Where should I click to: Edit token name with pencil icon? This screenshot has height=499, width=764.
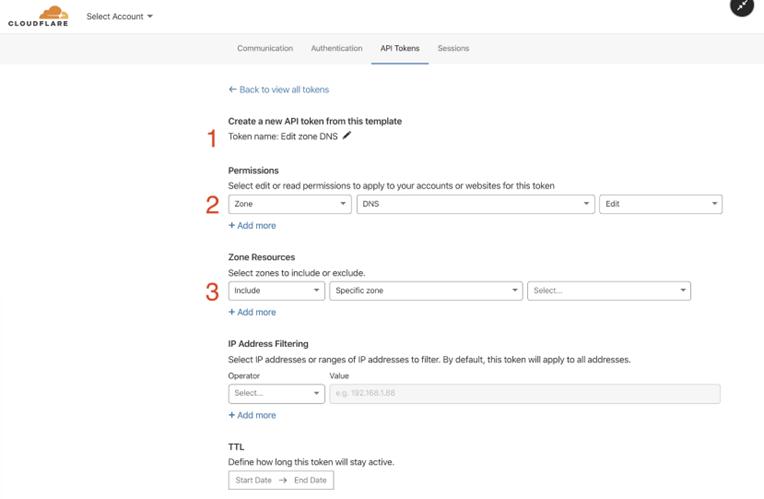point(346,135)
